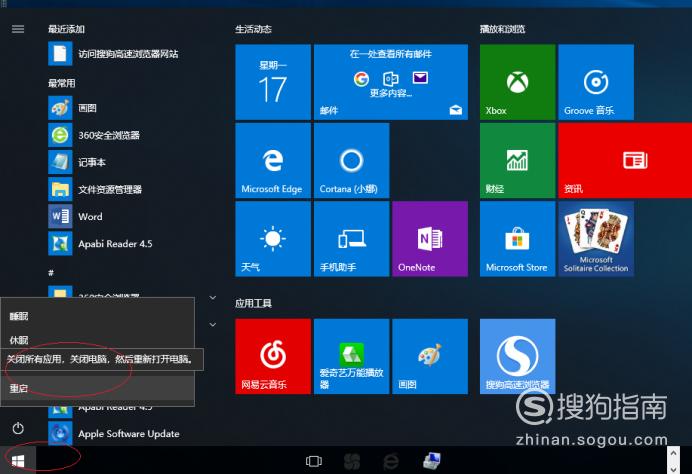Open Microsoft Solitaire Collection tile

596,239
